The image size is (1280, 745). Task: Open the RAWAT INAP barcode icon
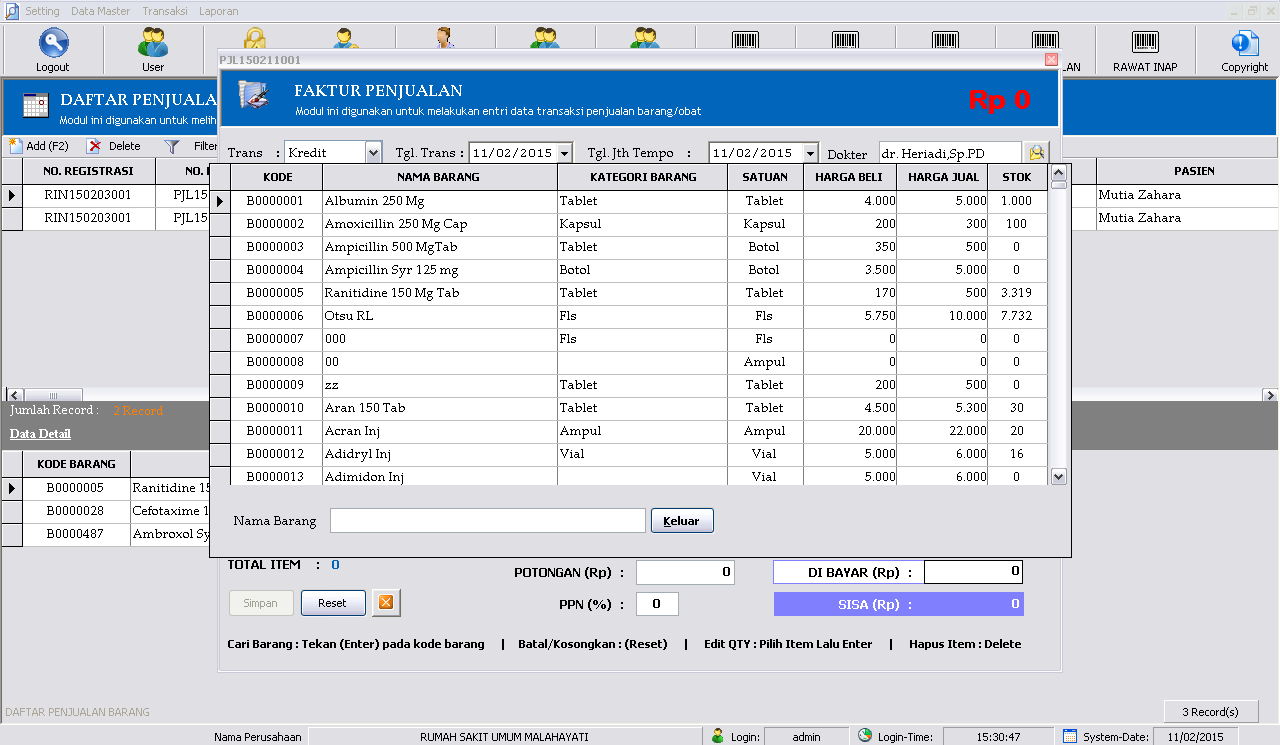[1145, 42]
